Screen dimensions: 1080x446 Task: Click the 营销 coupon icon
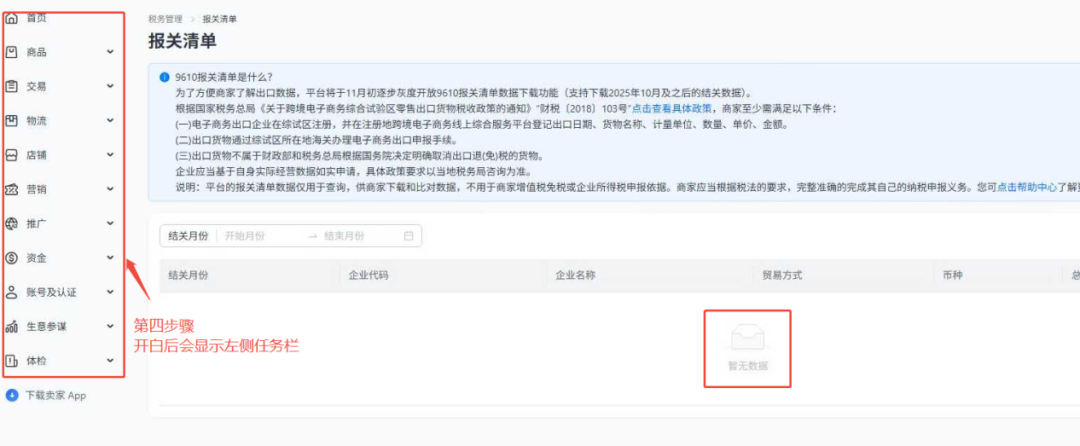pyautogui.click(x=11, y=189)
